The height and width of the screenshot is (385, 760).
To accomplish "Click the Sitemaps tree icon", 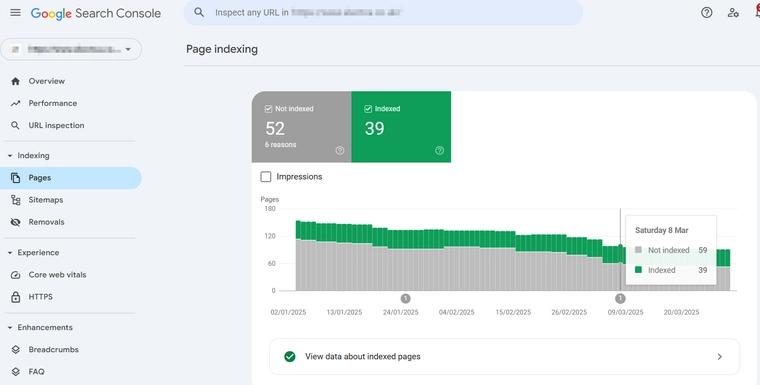I will pyautogui.click(x=16, y=200).
